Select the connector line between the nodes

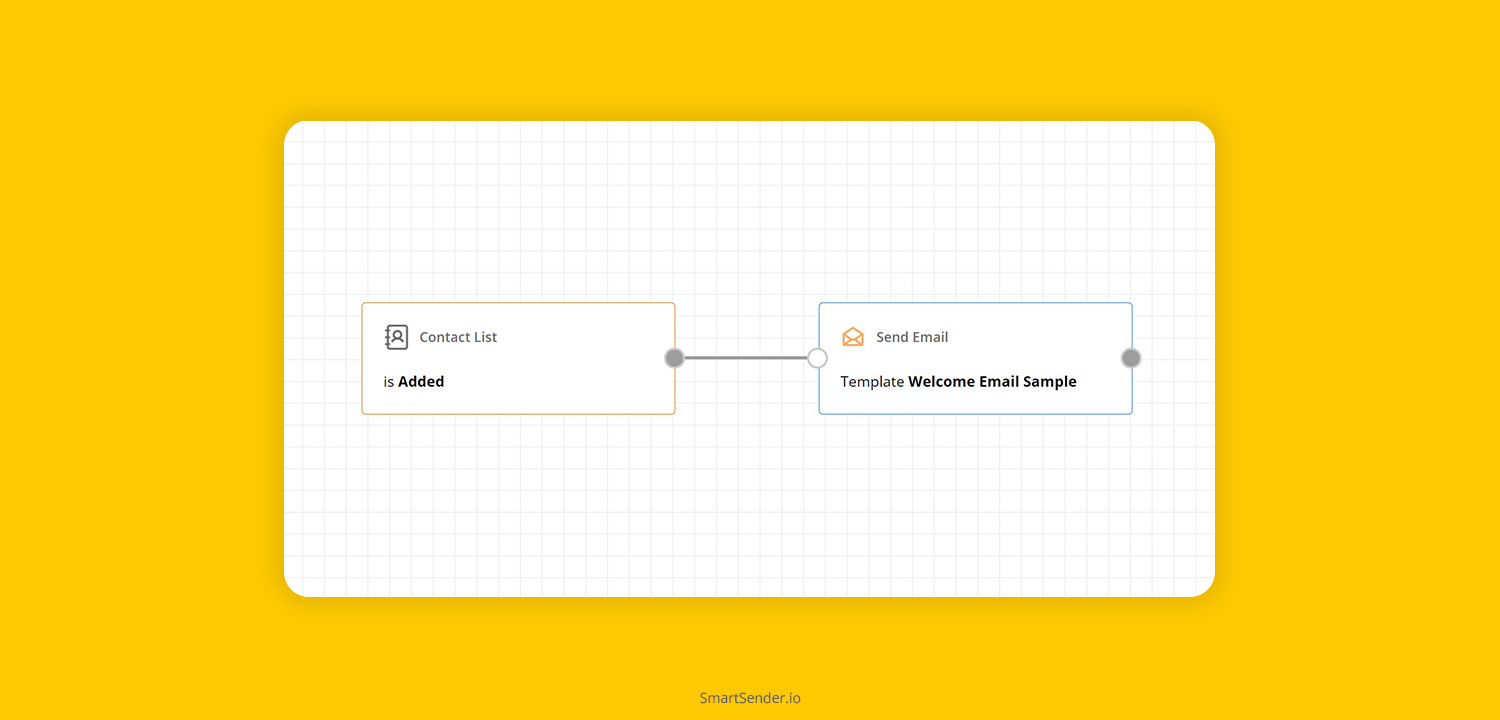tap(746, 358)
